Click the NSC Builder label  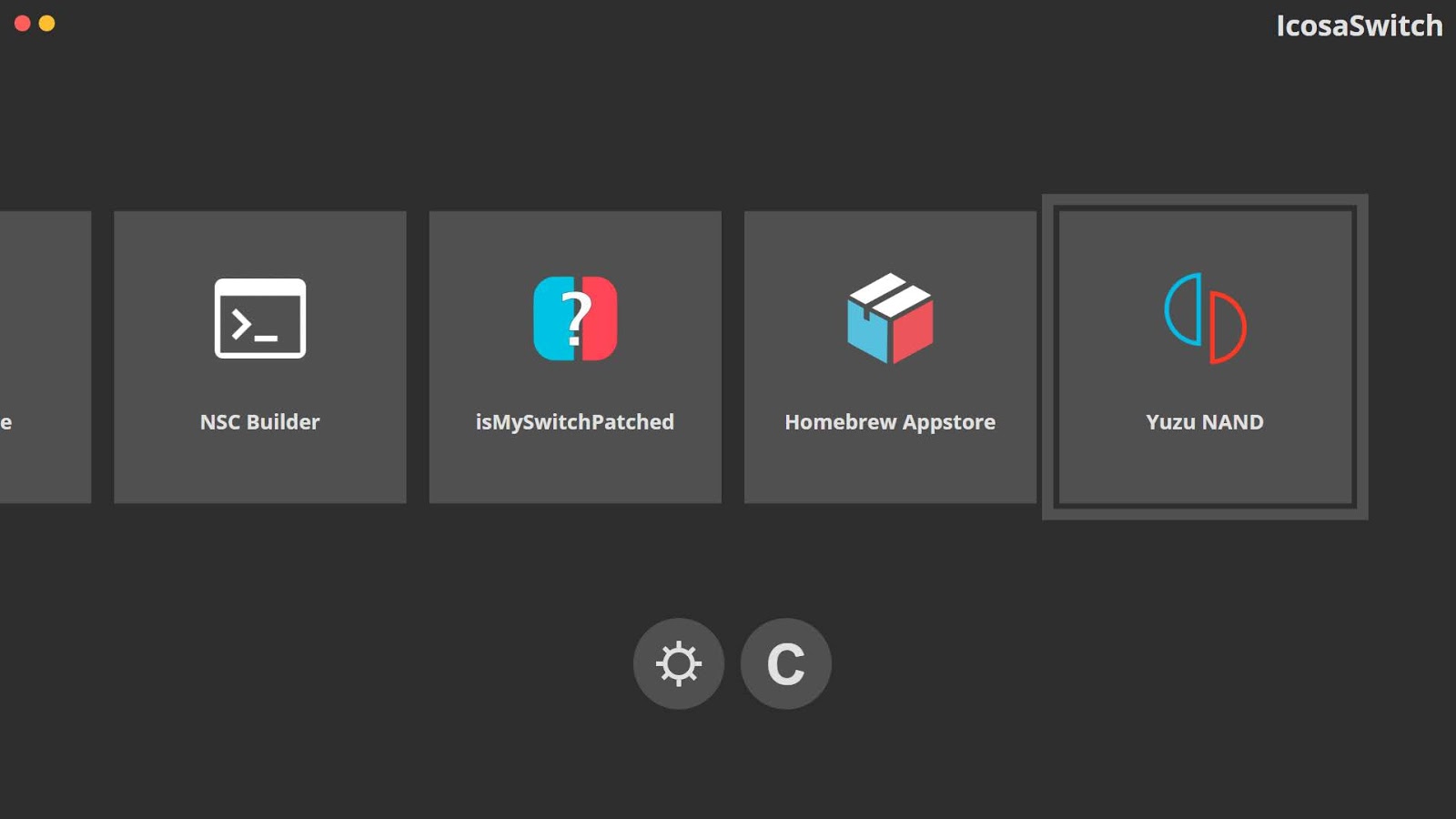point(260,422)
